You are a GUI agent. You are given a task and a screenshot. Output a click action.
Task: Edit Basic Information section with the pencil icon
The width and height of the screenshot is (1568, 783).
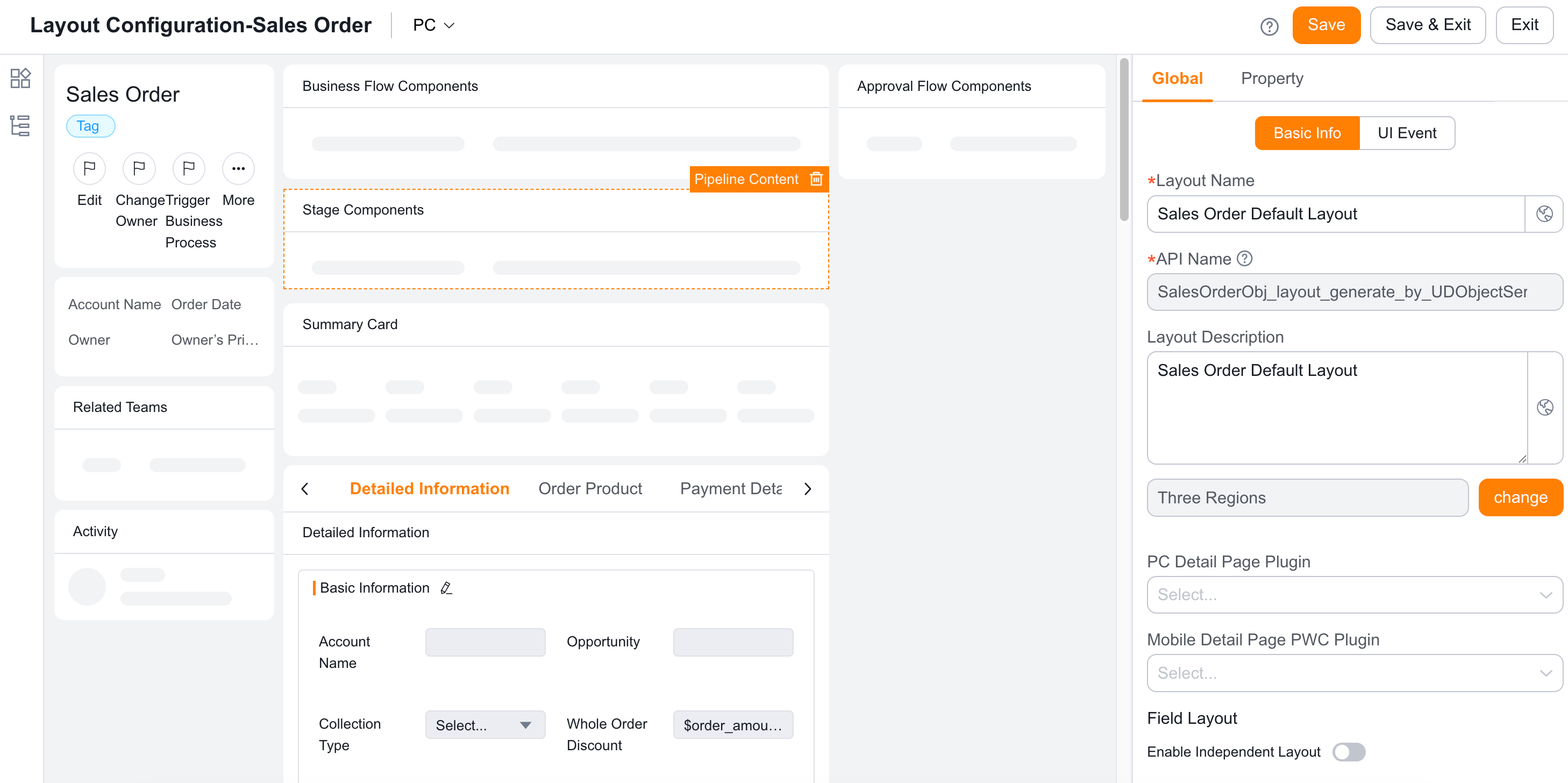click(446, 588)
